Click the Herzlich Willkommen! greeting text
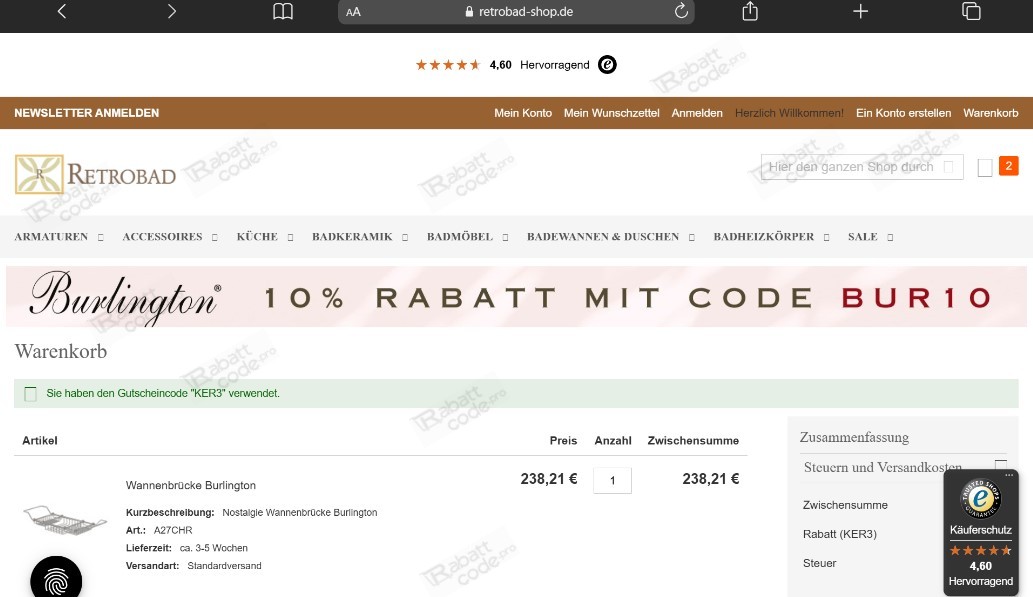Viewport: 1033px width, 597px height. tap(789, 113)
